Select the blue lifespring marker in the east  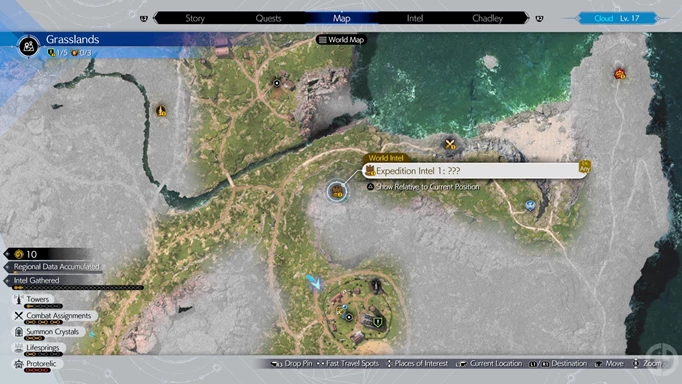tap(530, 205)
